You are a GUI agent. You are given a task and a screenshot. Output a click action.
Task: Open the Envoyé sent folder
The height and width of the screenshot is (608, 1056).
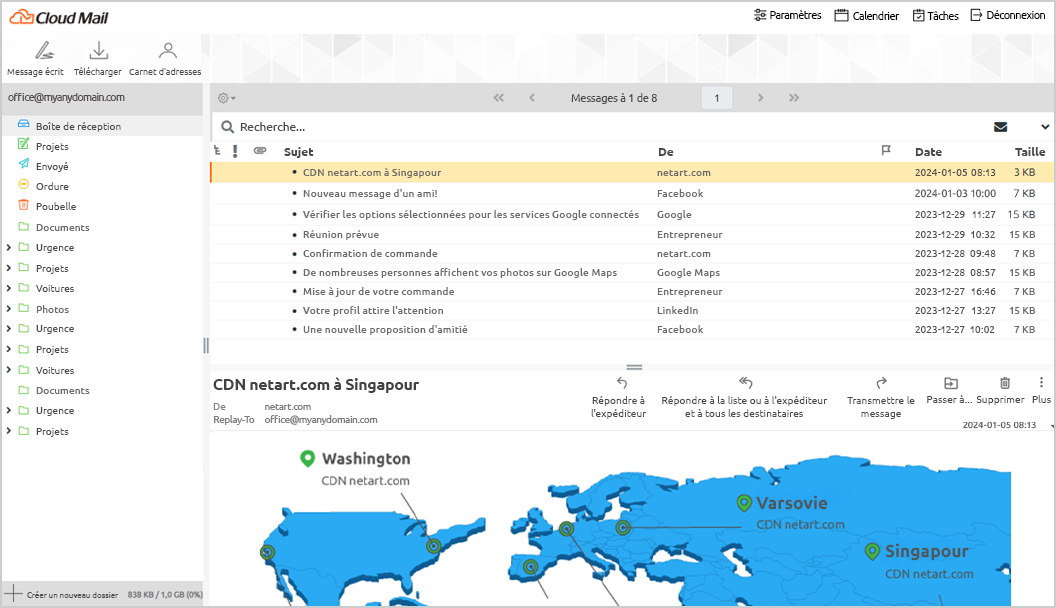tap(52, 166)
